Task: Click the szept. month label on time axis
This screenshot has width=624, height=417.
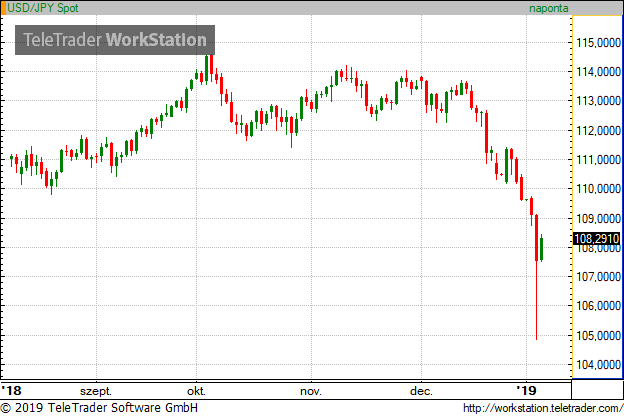Action: click(96, 391)
